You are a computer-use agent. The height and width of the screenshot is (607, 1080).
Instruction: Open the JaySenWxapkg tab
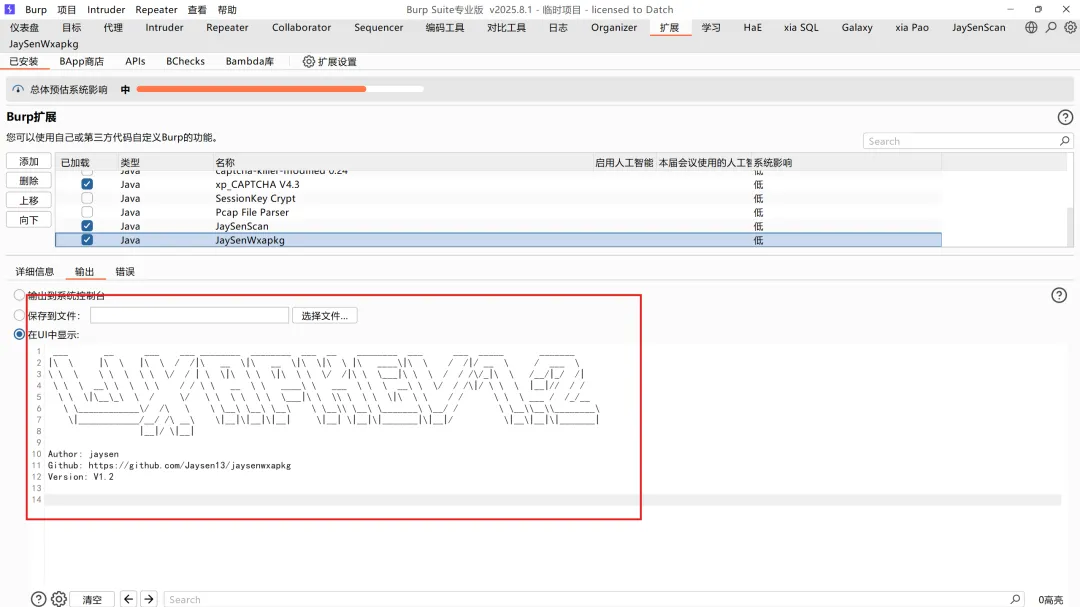43,43
